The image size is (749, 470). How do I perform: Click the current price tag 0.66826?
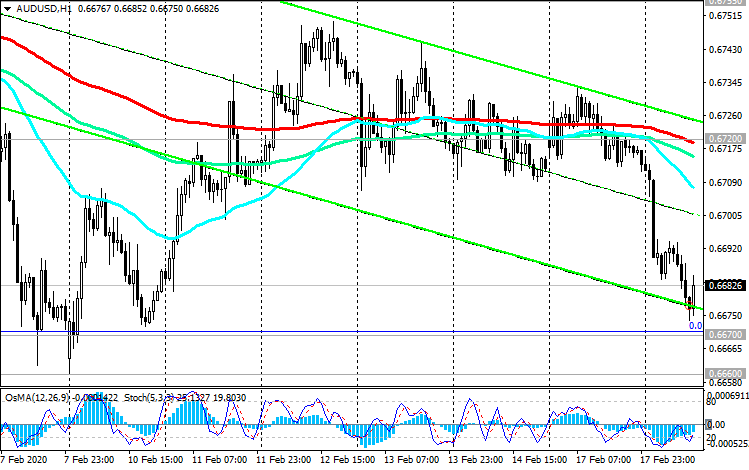[x=726, y=285]
